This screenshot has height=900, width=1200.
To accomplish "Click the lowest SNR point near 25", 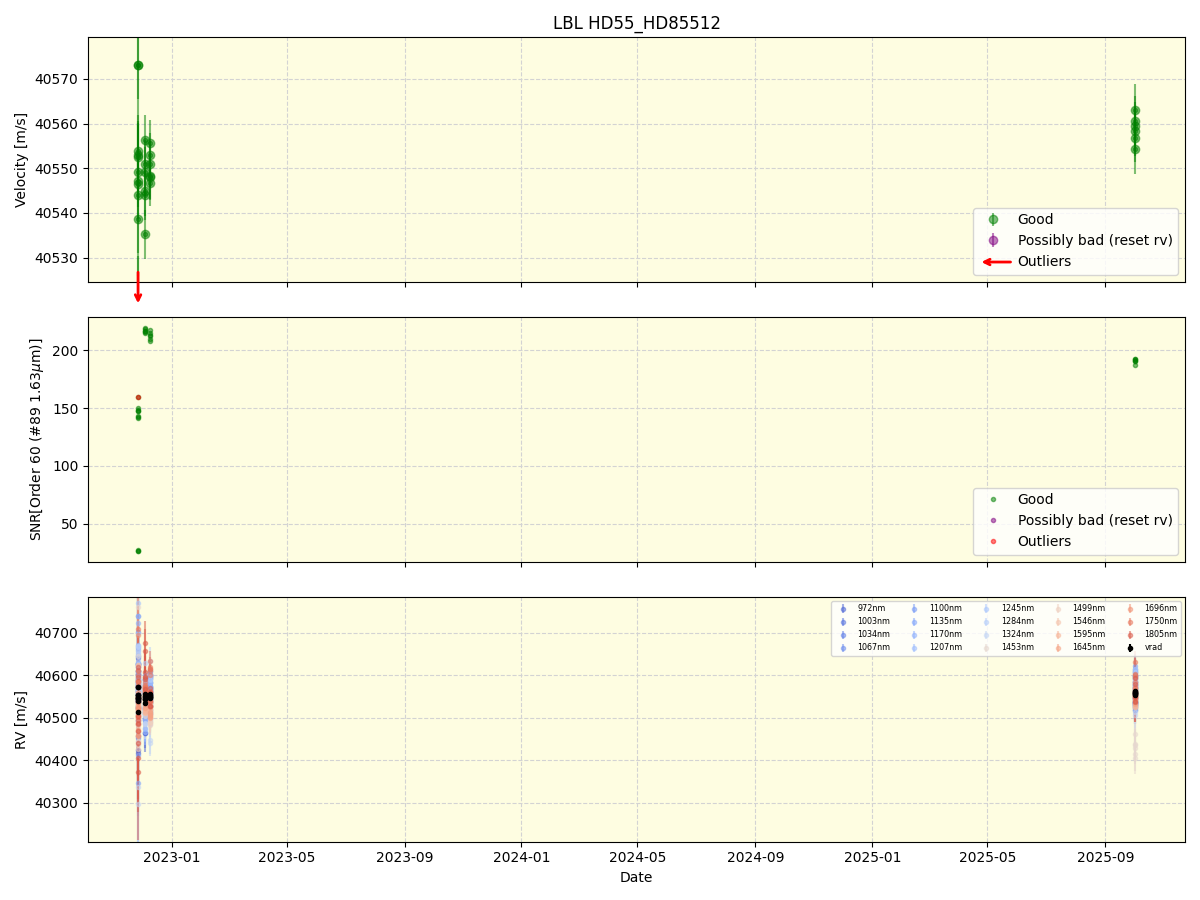I will pyautogui.click(x=138, y=551).
